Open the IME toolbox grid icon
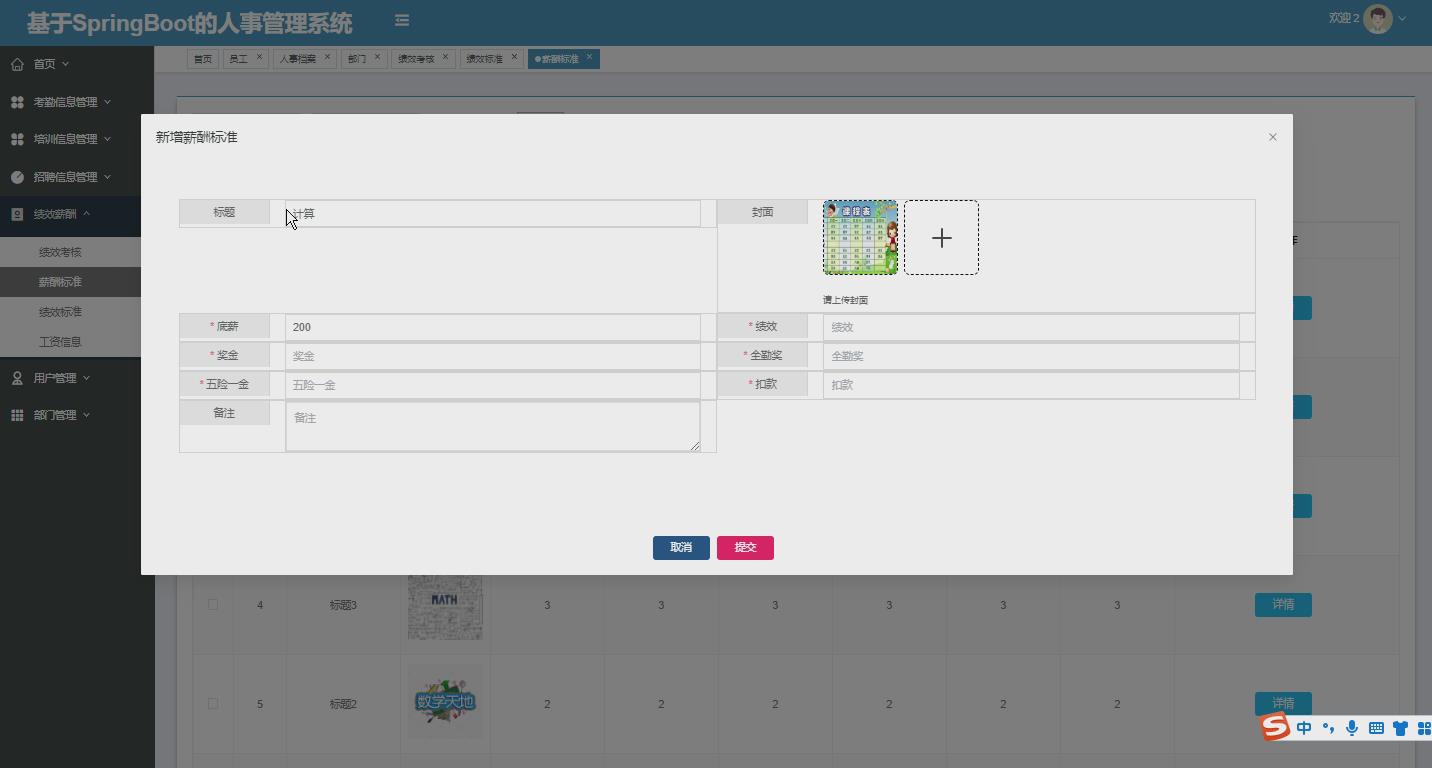 [x=1424, y=728]
